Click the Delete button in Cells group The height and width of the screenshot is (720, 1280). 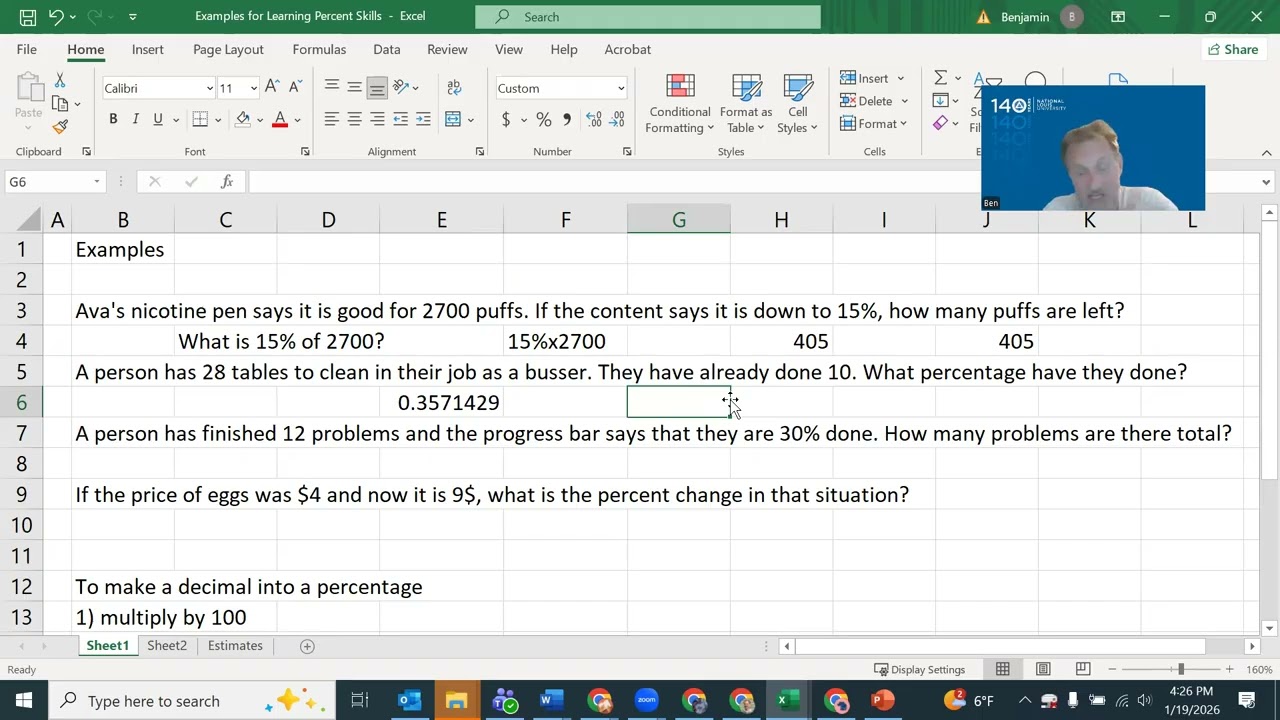pyautogui.click(x=874, y=101)
